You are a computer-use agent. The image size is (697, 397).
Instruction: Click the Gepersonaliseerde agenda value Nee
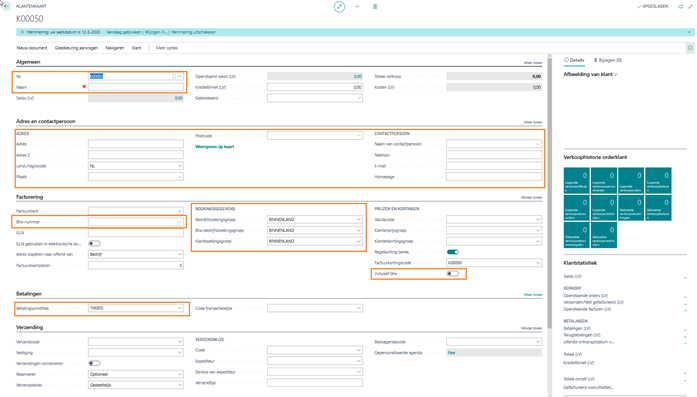click(x=451, y=353)
